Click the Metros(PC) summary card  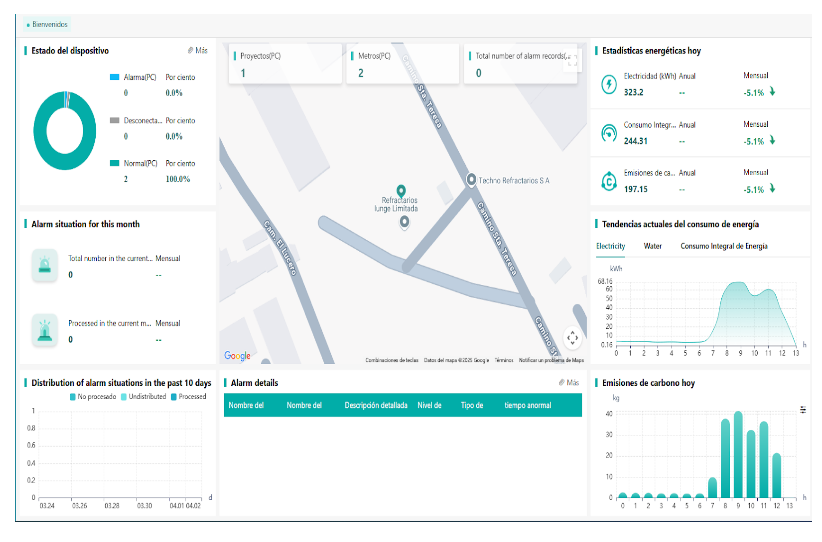[403, 64]
